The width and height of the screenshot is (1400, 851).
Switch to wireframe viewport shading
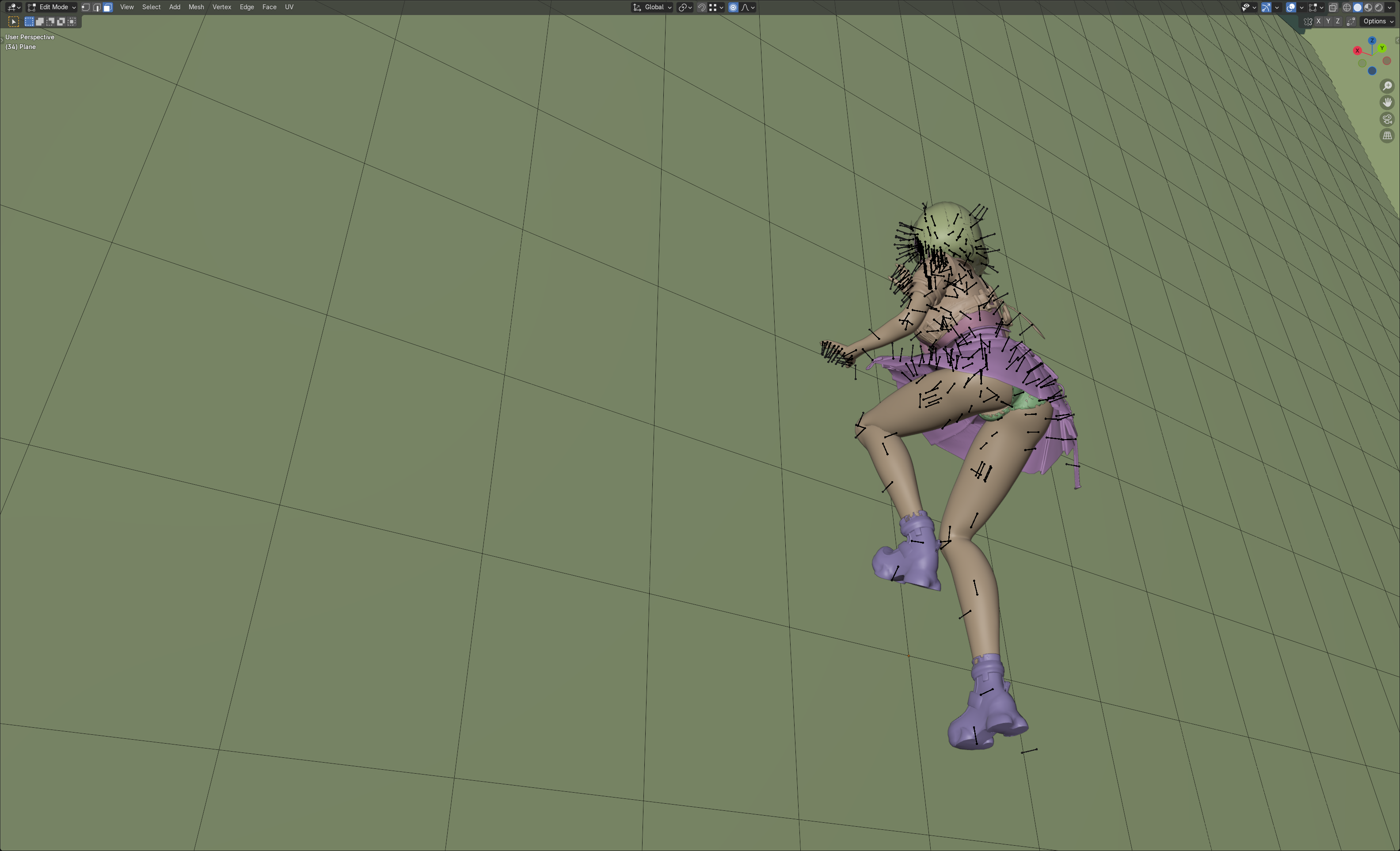coord(1347,8)
